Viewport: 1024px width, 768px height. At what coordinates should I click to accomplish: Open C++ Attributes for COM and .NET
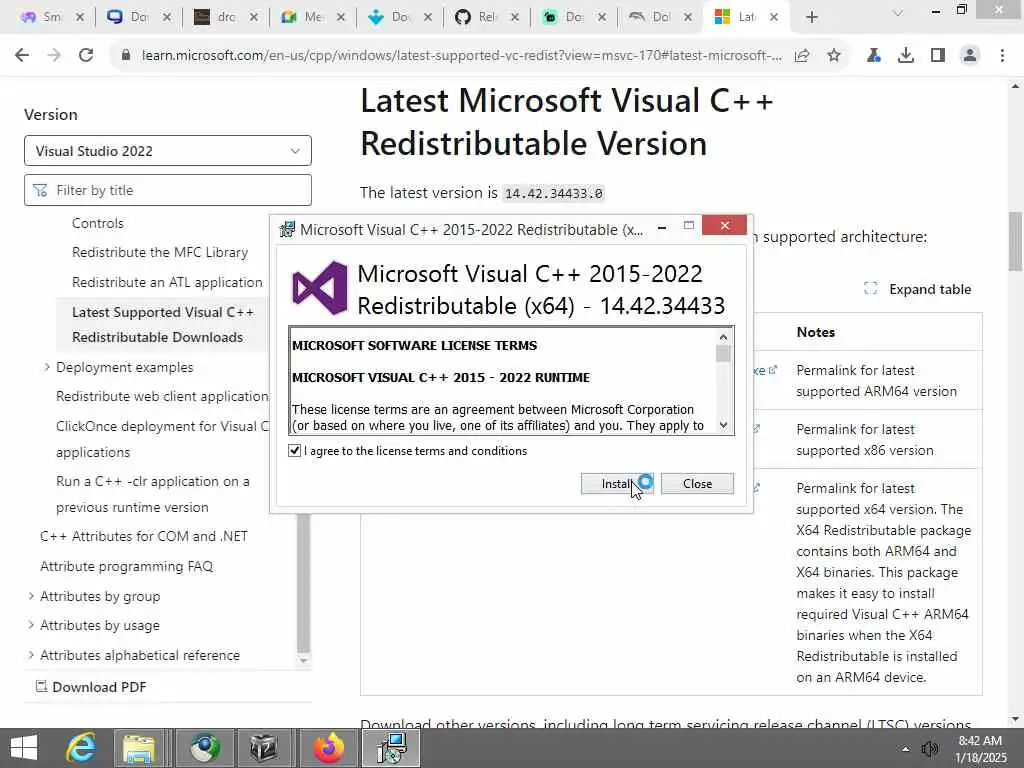tap(144, 536)
